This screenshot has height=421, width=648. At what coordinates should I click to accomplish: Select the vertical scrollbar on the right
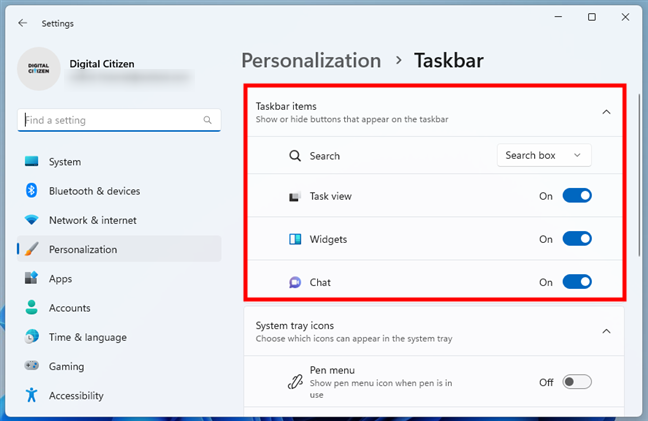coord(639,175)
